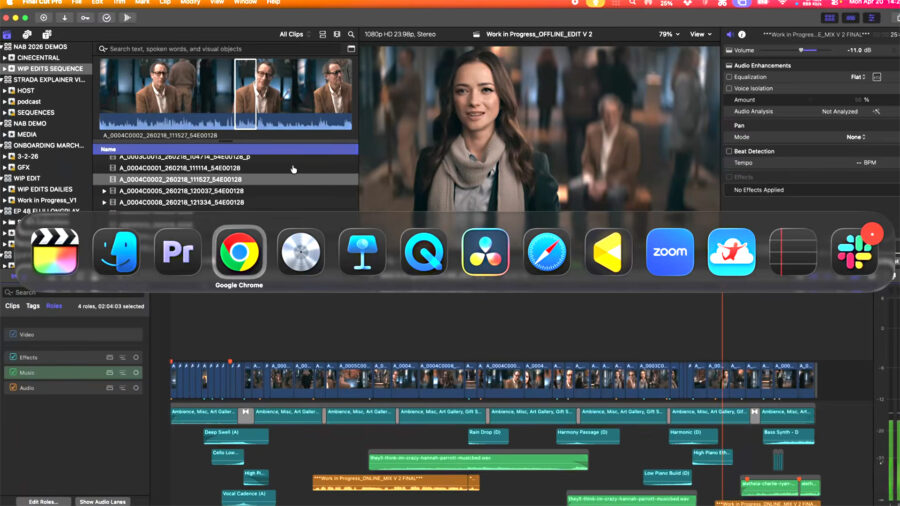This screenshot has height=506, width=900.
Task: Open the viewer View dropdown
Action: [700, 34]
